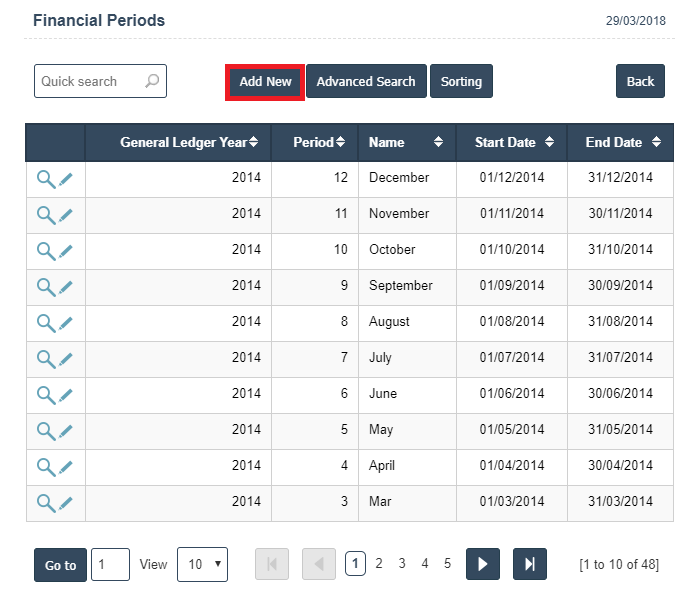Edit the Mar period with pencil icon
Image resolution: width=697 pixels, height=592 pixels.
[65, 504]
